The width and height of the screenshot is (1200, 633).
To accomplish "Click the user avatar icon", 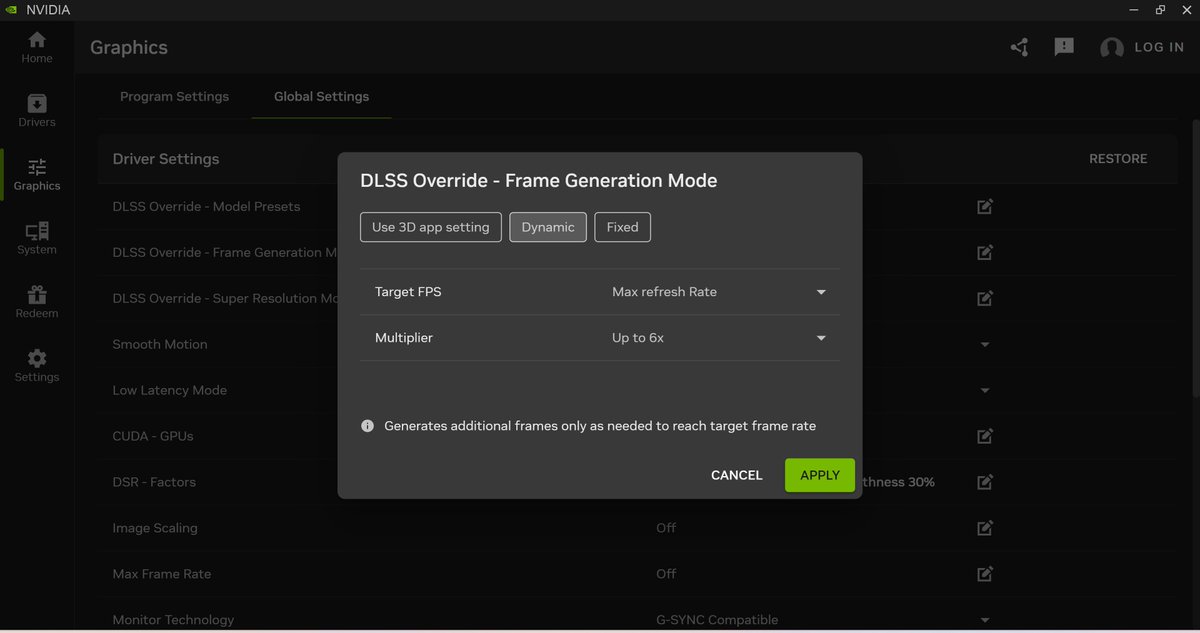I will point(1111,48).
